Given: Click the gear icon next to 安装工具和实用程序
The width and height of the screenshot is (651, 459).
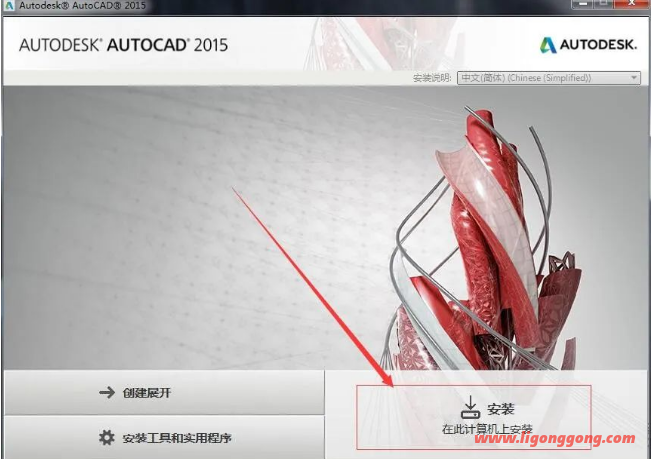Looking at the screenshot, I should [x=107, y=437].
